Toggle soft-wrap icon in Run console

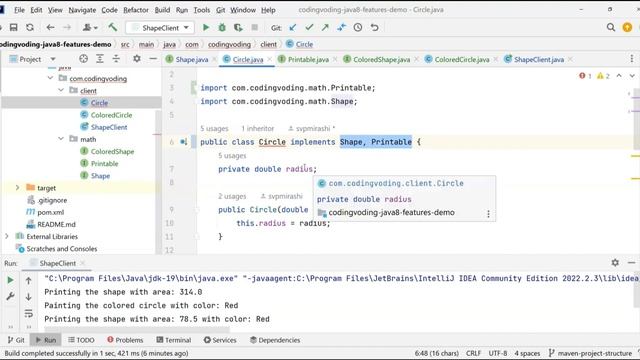point(29,313)
